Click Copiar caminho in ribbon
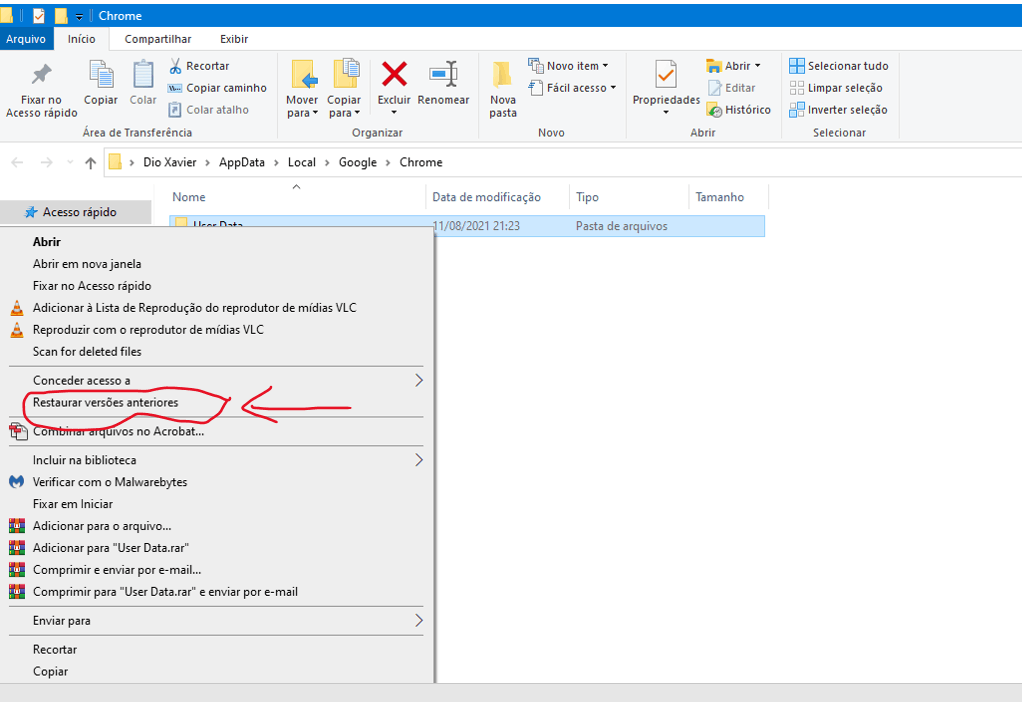1022x702 pixels. 217,88
